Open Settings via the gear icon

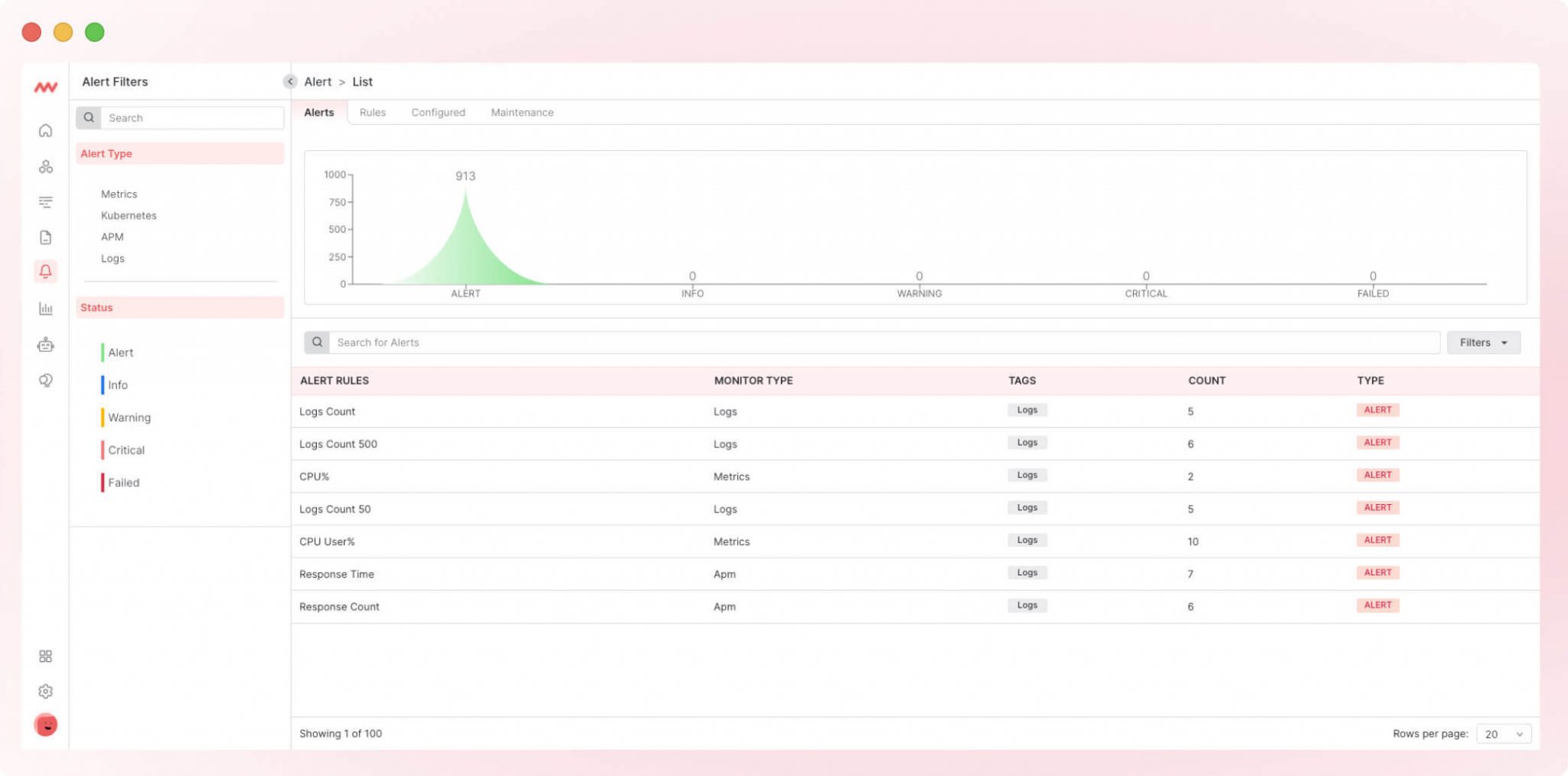point(46,691)
